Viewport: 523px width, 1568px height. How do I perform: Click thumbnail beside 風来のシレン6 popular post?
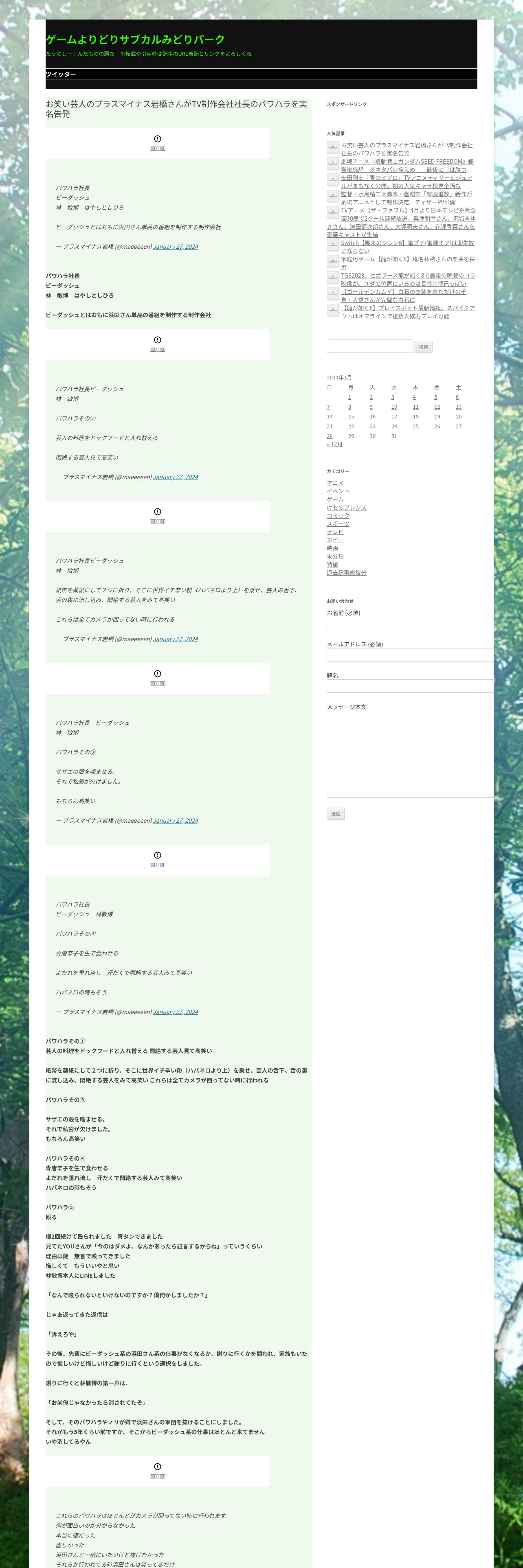[332, 244]
